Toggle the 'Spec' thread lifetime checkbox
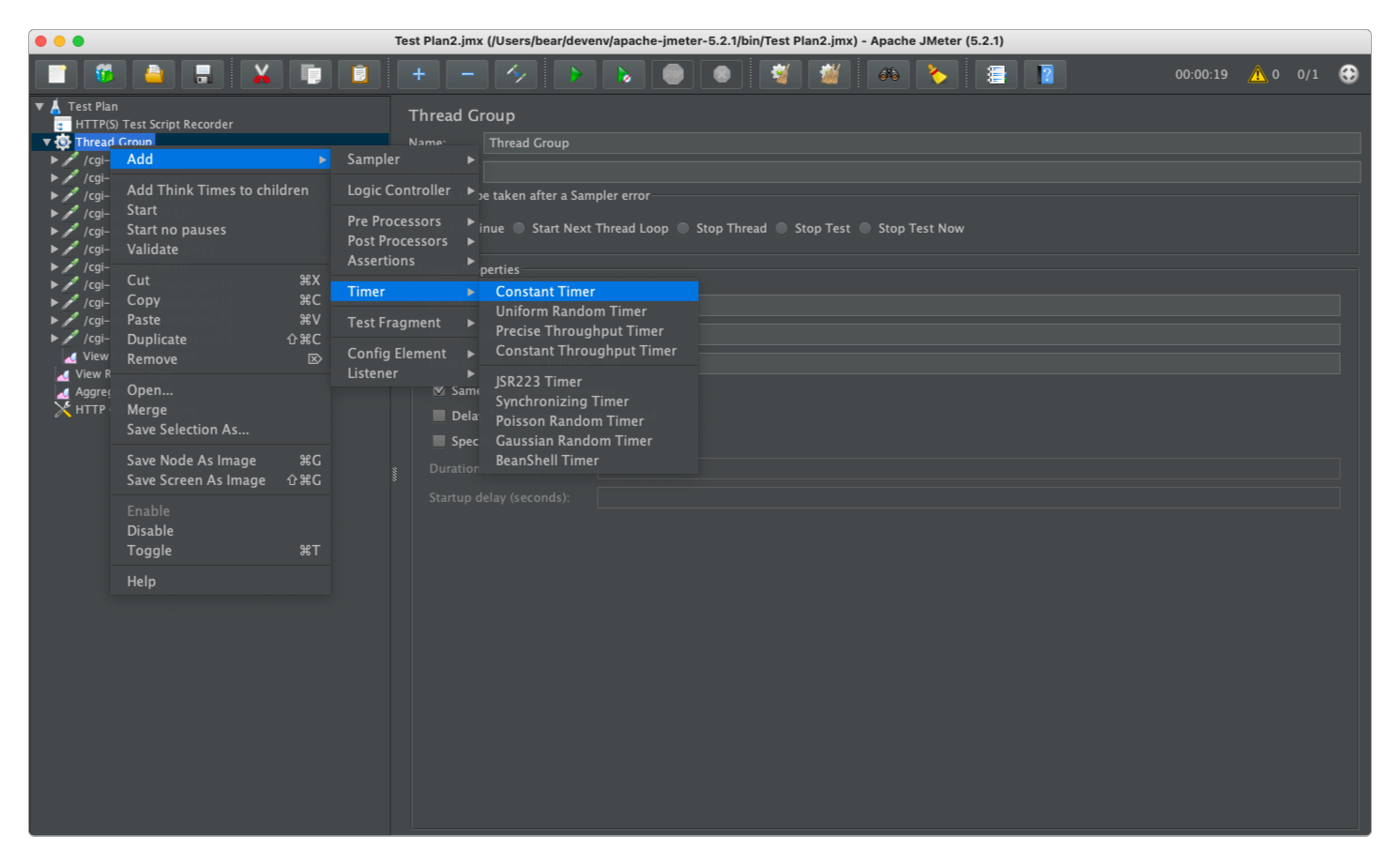Image resolution: width=1400 pixels, height=865 pixels. coord(439,441)
